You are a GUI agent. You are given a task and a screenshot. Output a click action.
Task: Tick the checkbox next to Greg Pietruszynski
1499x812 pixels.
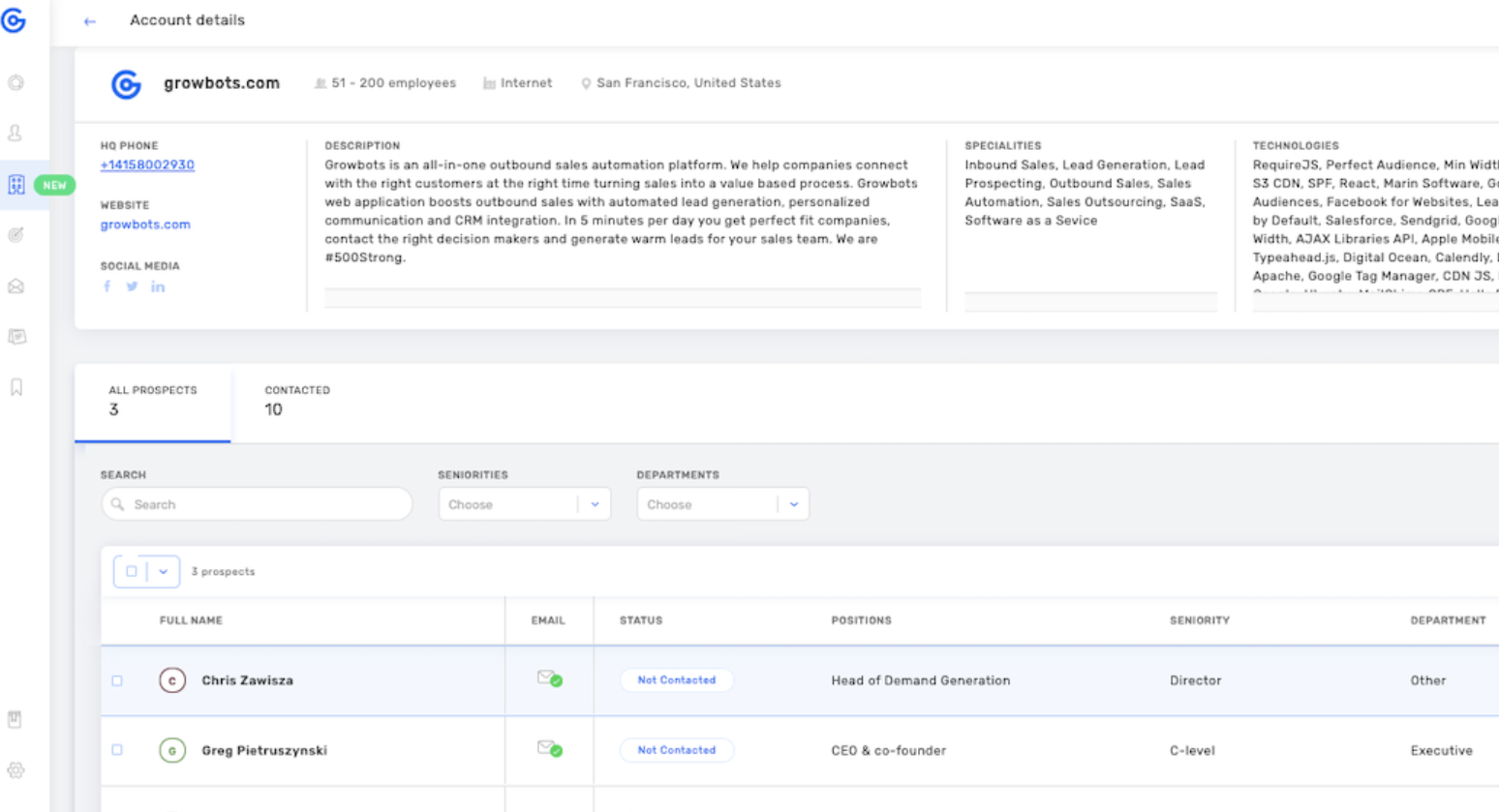[x=117, y=750]
